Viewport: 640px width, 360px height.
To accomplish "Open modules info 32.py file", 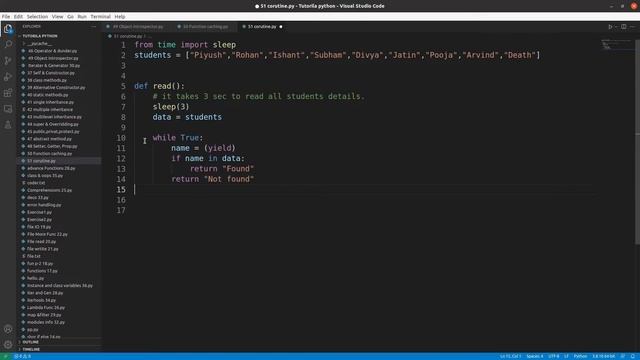I will click(46, 322).
